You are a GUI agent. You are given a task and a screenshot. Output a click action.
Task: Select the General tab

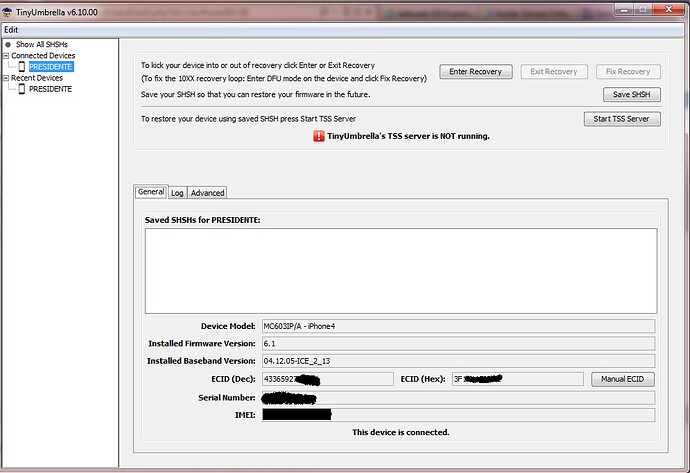click(151, 192)
